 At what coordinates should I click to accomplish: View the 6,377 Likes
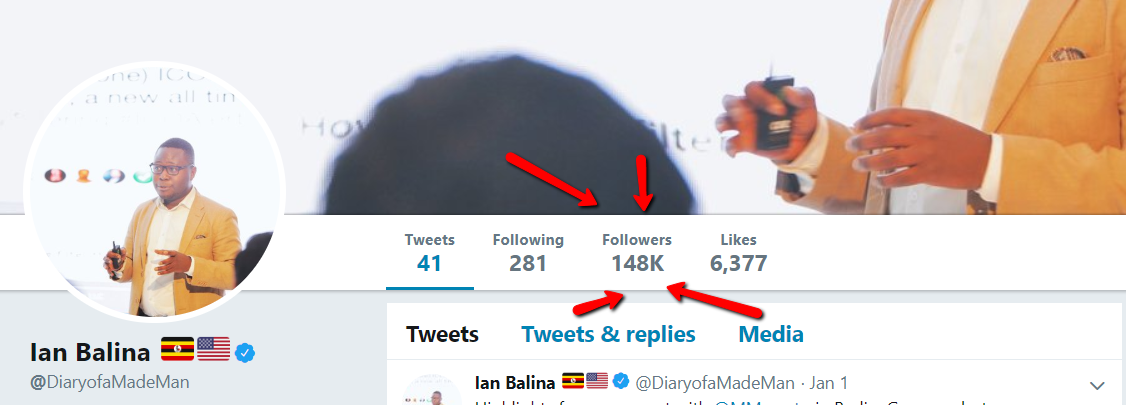[x=738, y=253]
